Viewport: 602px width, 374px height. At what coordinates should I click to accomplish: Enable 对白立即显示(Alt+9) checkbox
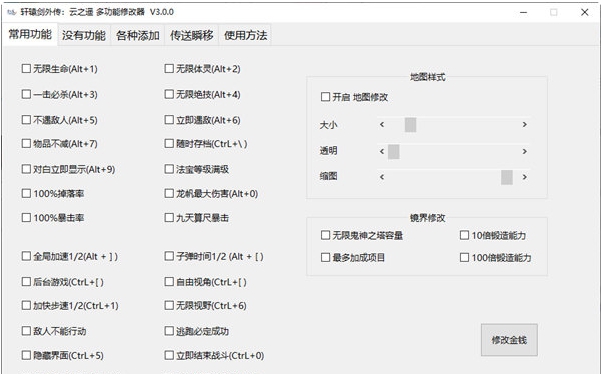pos(26,169)
